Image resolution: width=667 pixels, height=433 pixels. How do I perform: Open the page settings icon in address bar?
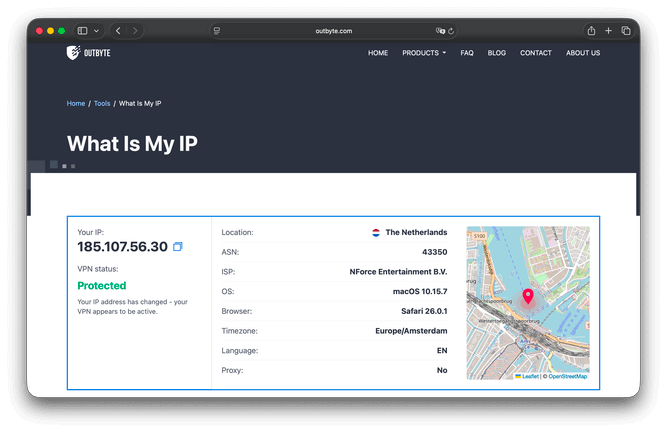tap(217, 31)
